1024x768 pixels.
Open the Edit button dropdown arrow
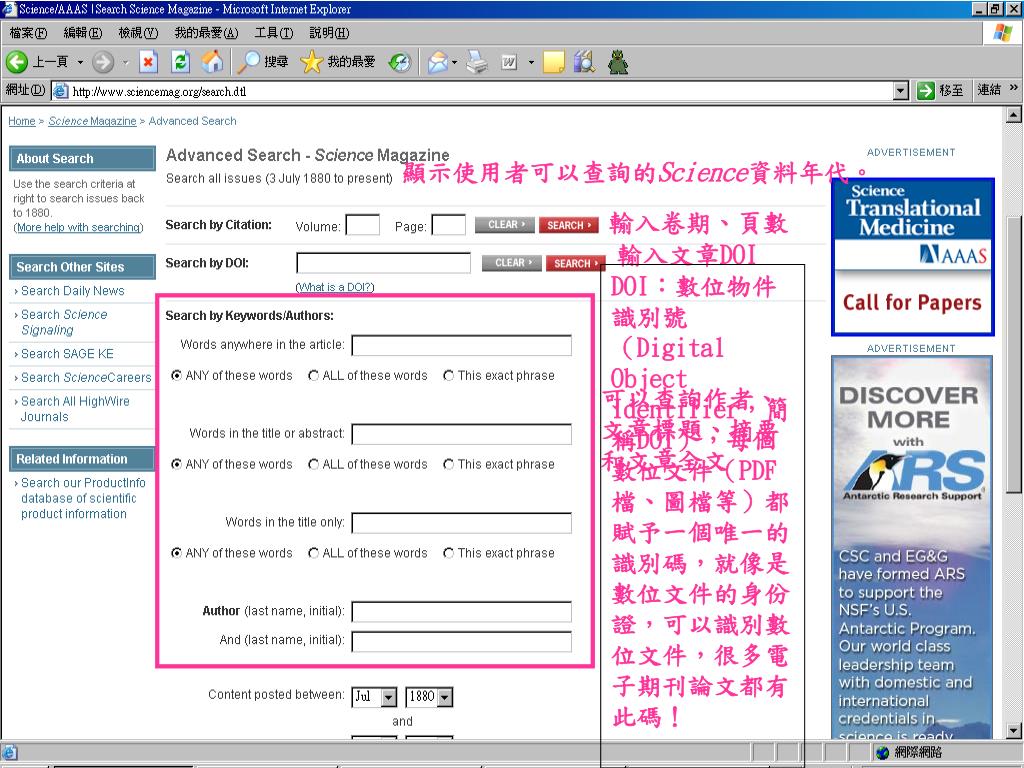[x=531, y=63]
